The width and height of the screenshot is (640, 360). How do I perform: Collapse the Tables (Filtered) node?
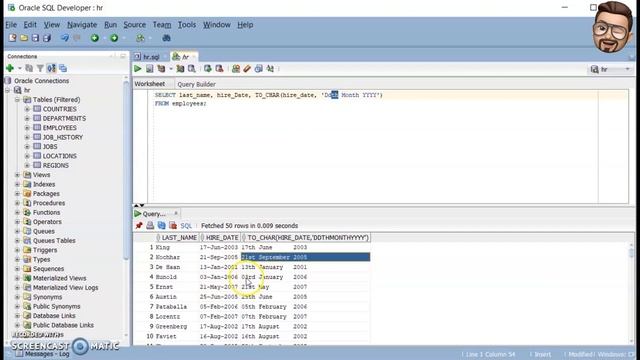[18, 100]
